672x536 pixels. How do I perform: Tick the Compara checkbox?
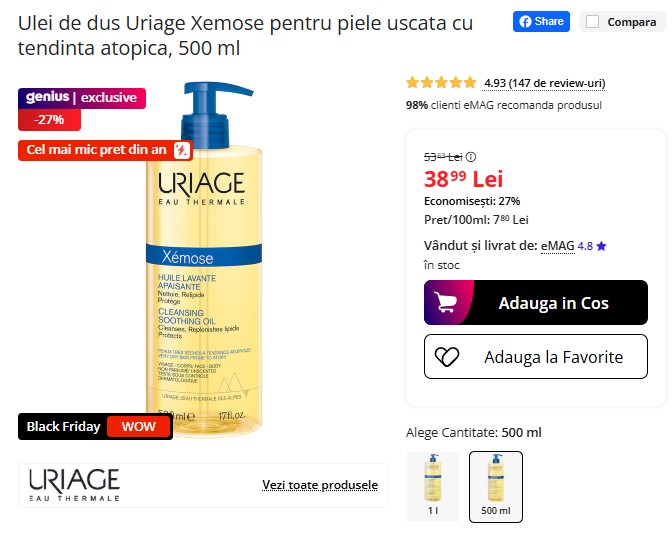pos(592,21)
